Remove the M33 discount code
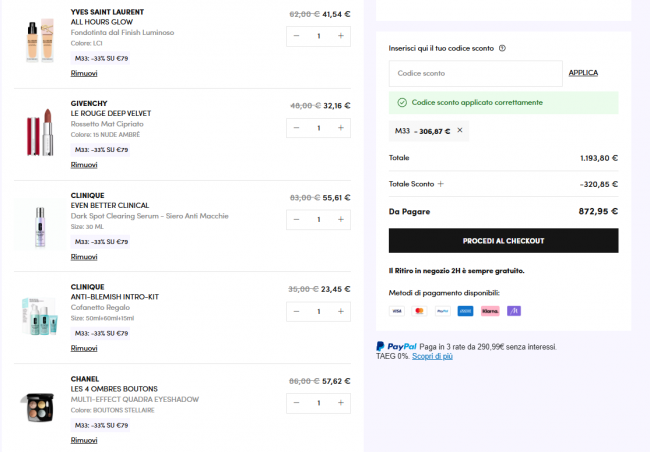 tap(460, 131)
